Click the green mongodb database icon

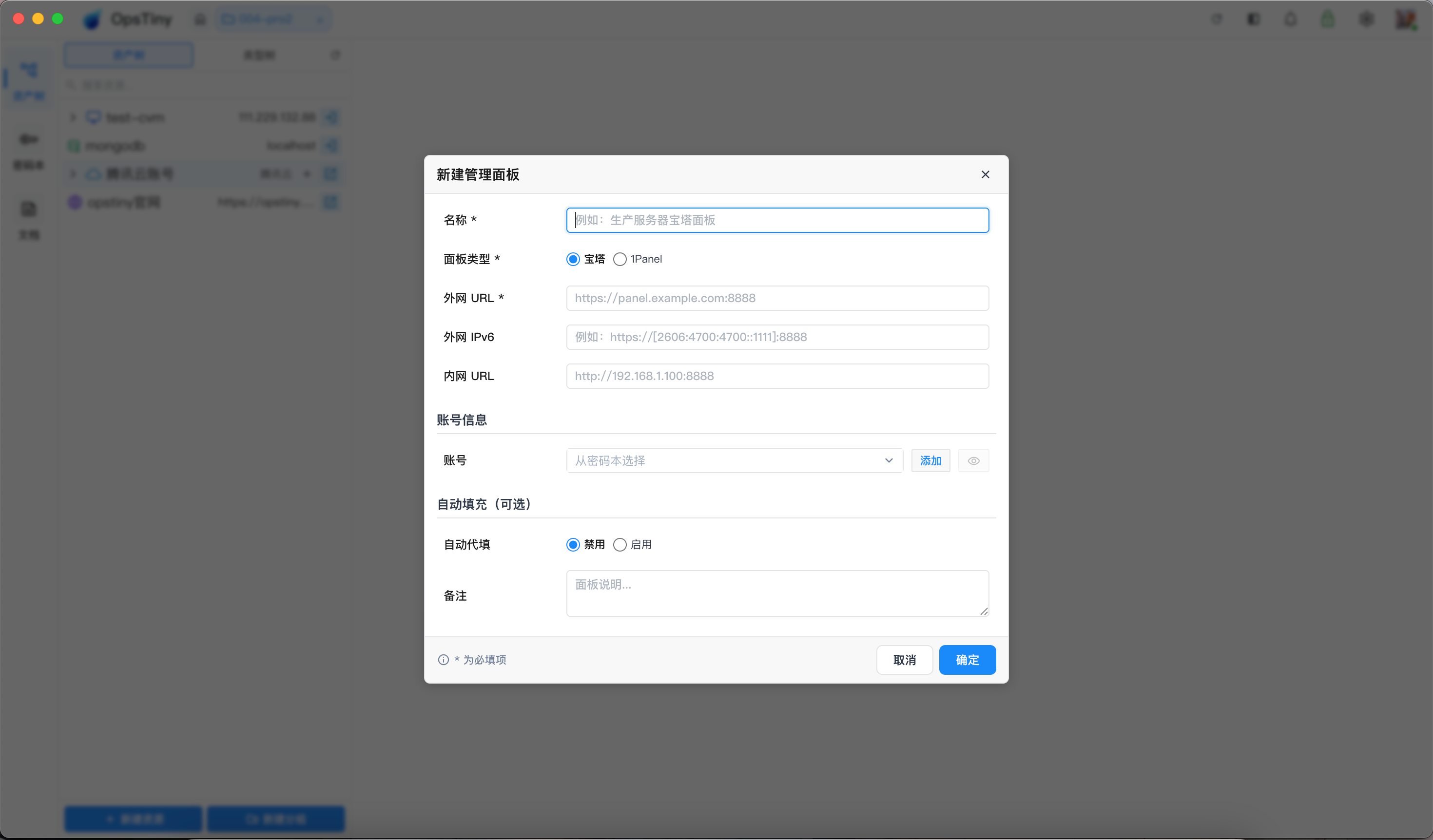pyautogui.click(x=74, y=146)
